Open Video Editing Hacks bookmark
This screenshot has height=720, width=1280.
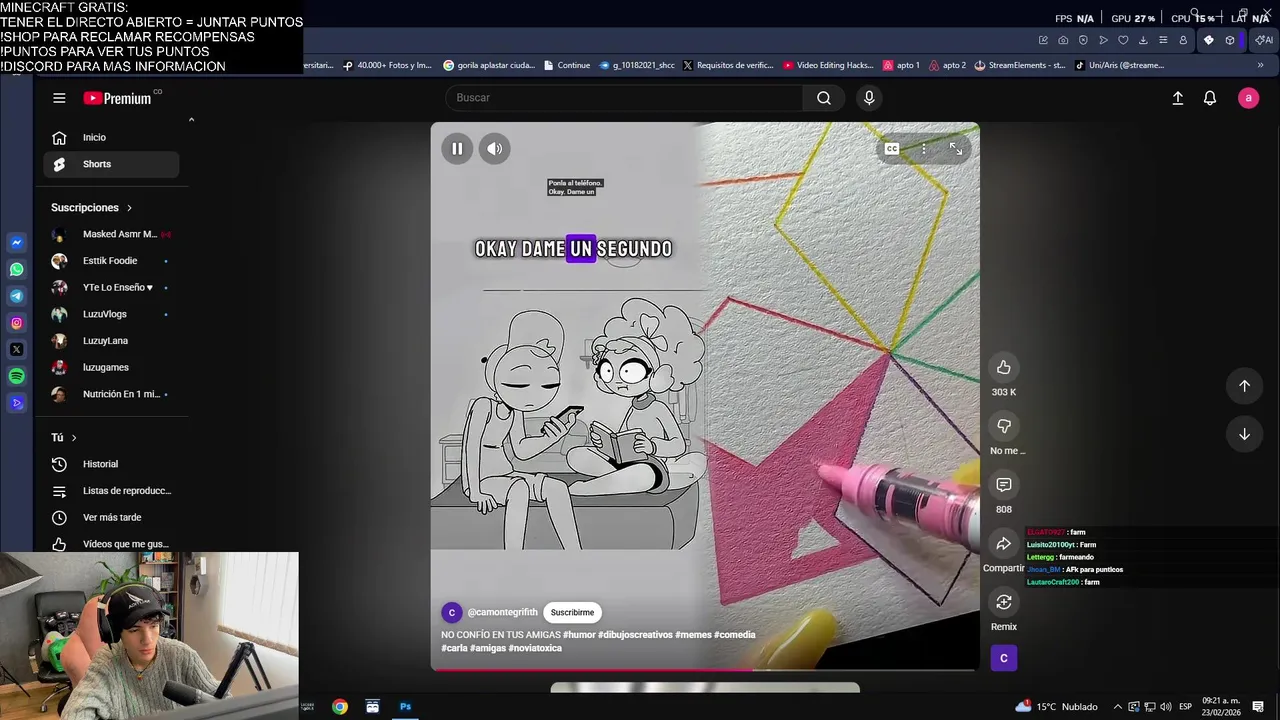pos(829,65)
